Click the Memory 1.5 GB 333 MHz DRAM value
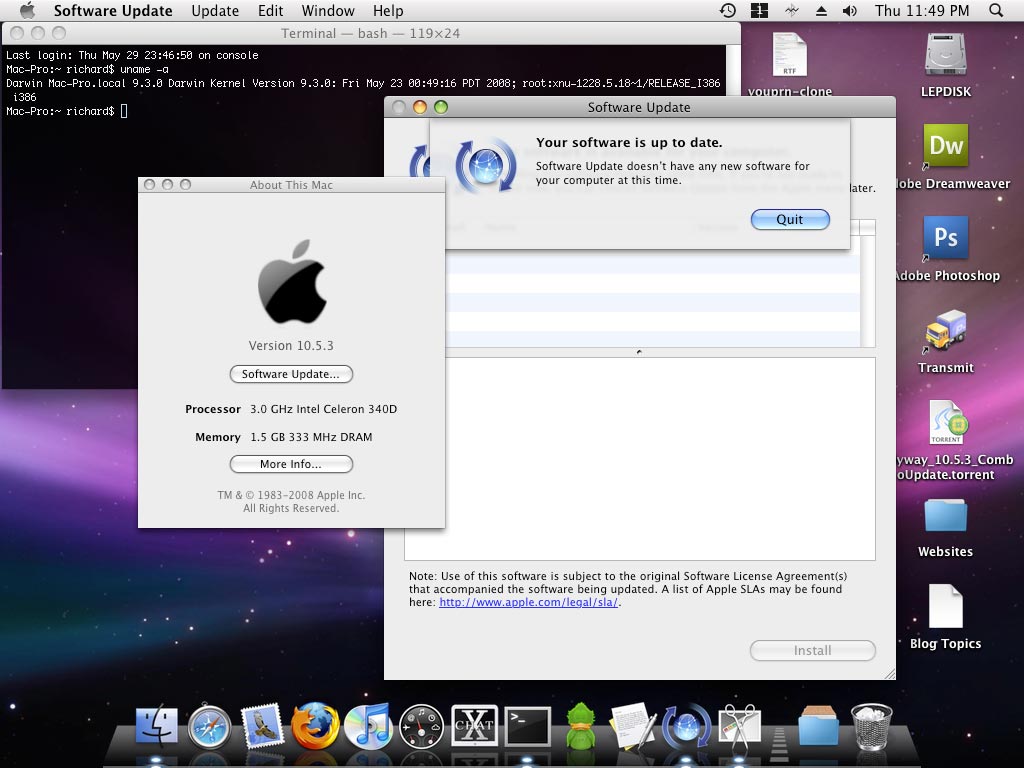 pyautogui.click(x=312, y=438)
